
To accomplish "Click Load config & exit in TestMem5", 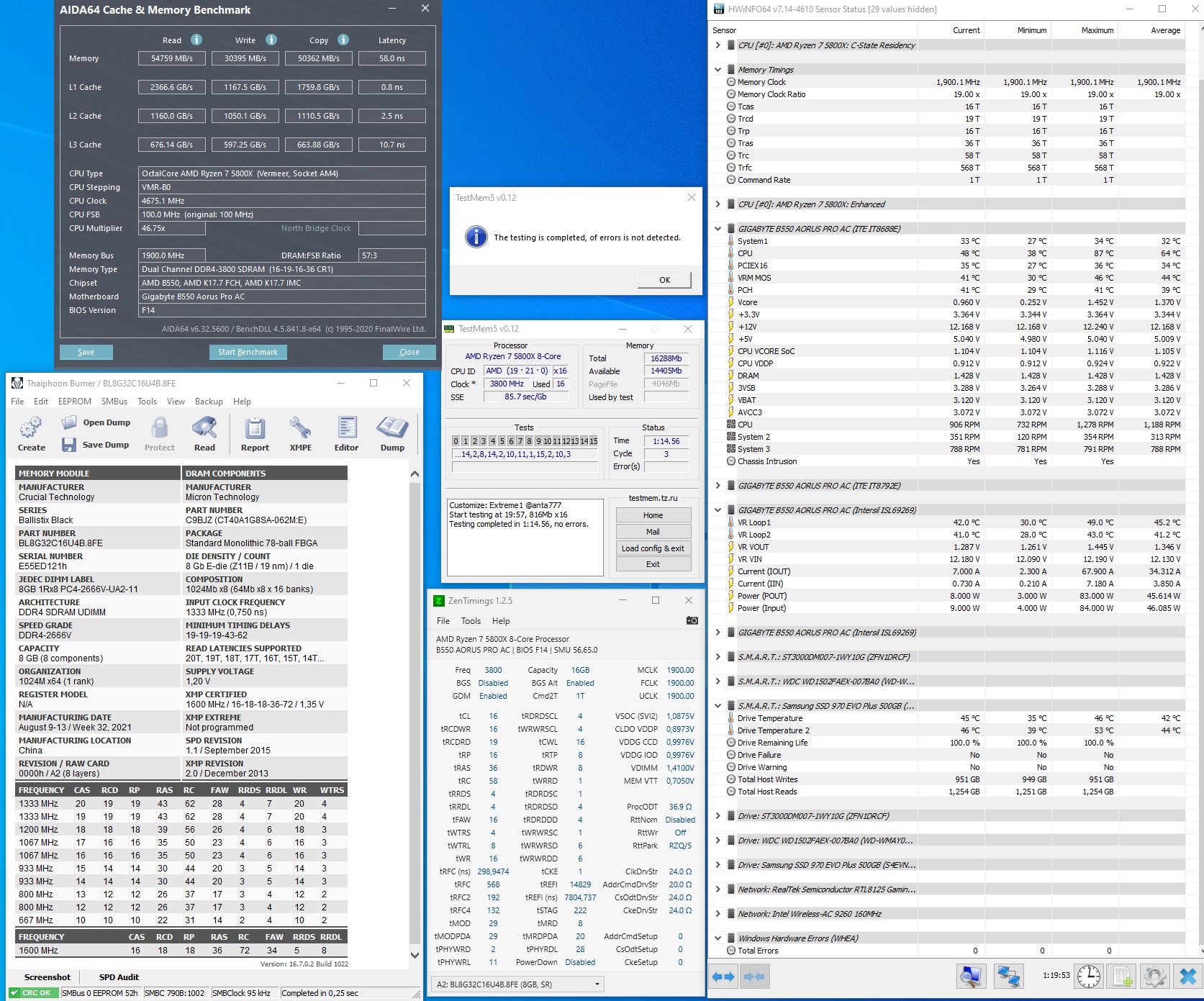I will (x=653, y=548).
